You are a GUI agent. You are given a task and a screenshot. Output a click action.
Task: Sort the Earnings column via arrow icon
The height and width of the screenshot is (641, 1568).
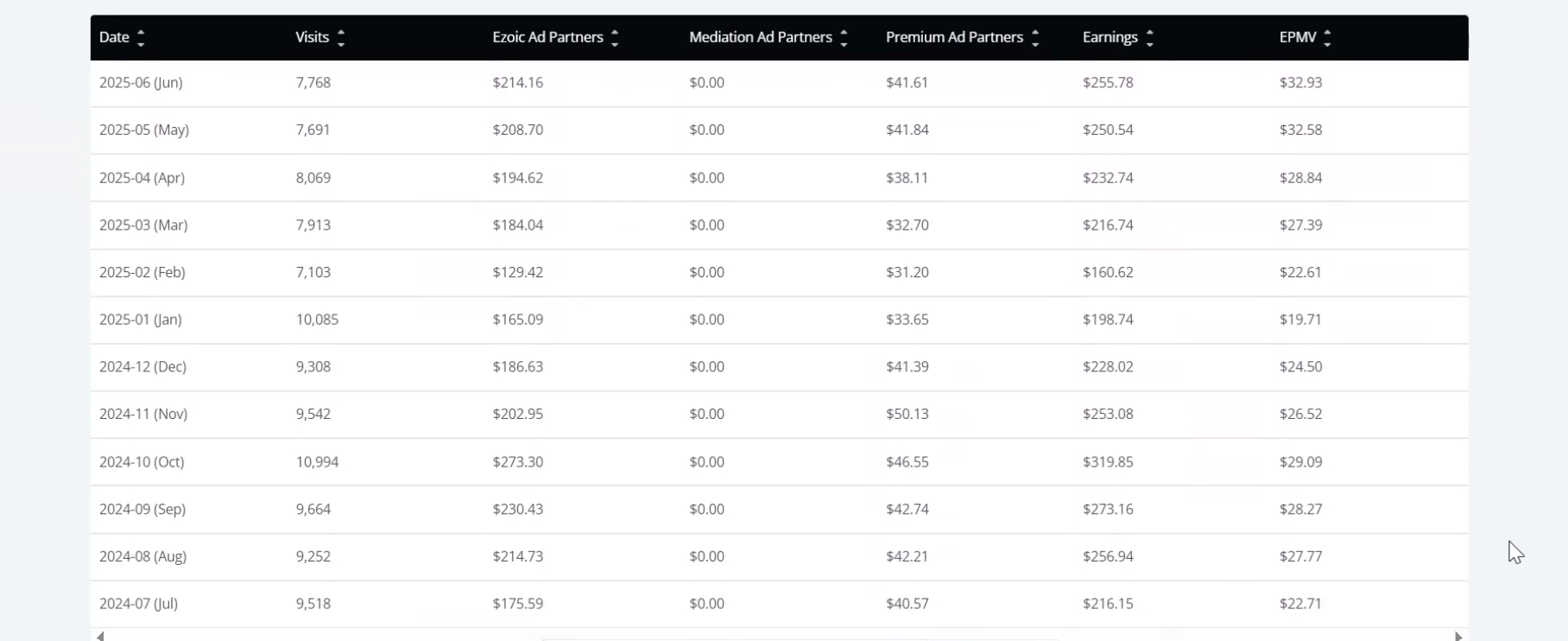(x=1149, y=38)
